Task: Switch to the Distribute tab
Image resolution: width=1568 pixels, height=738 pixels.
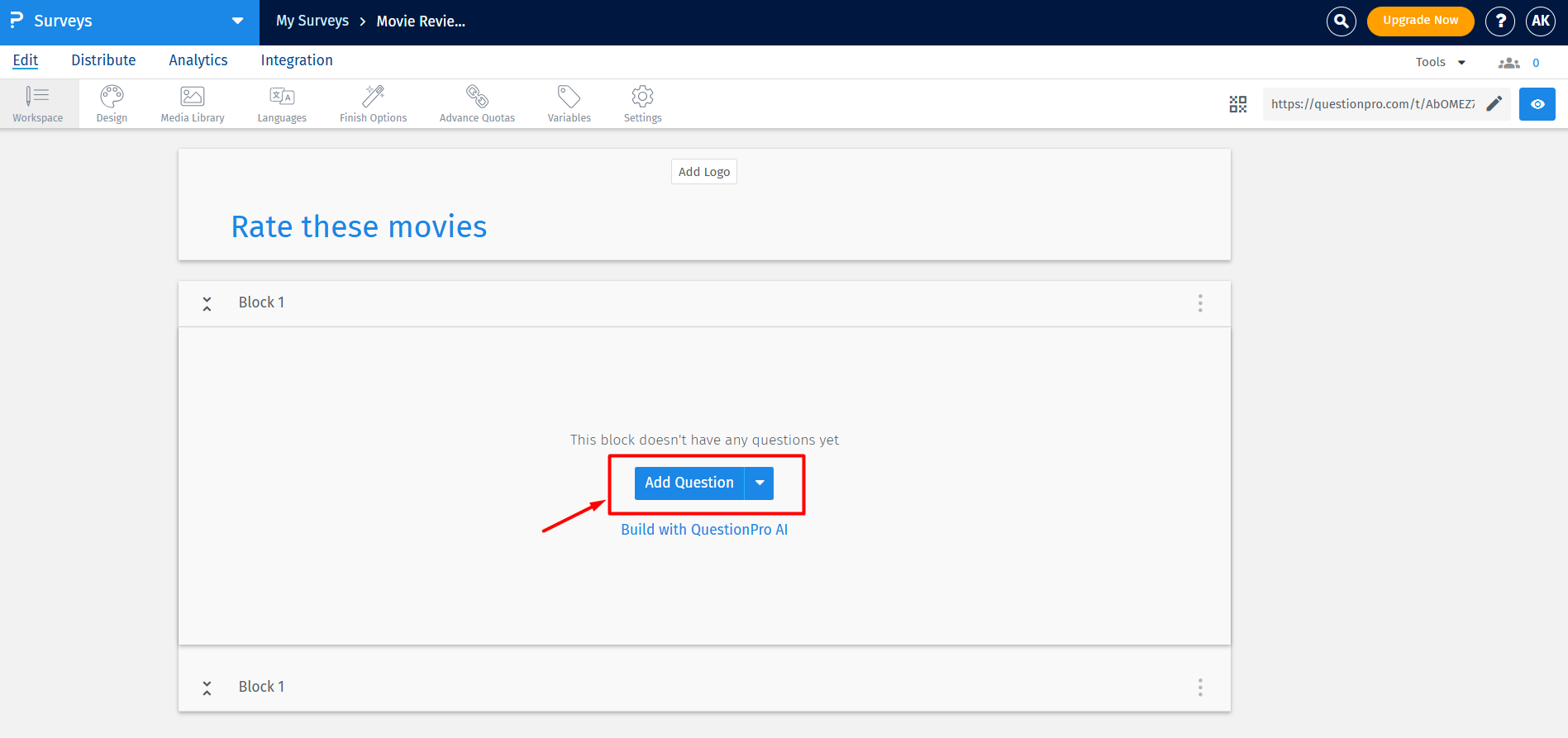Action: pos(103,60)
